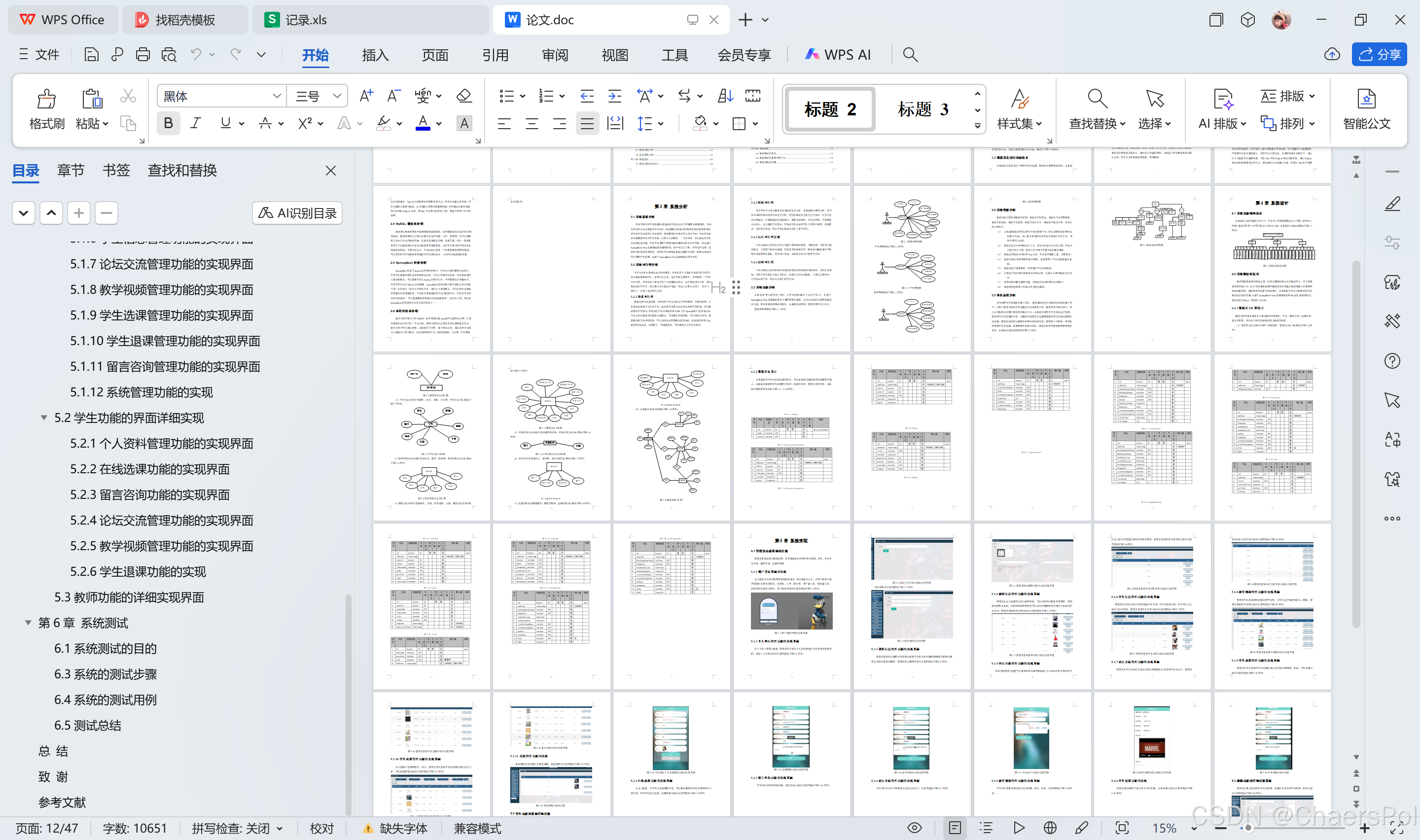Click the cloud sync icon
1420x840 pixels.
(x=1332, y=54)
